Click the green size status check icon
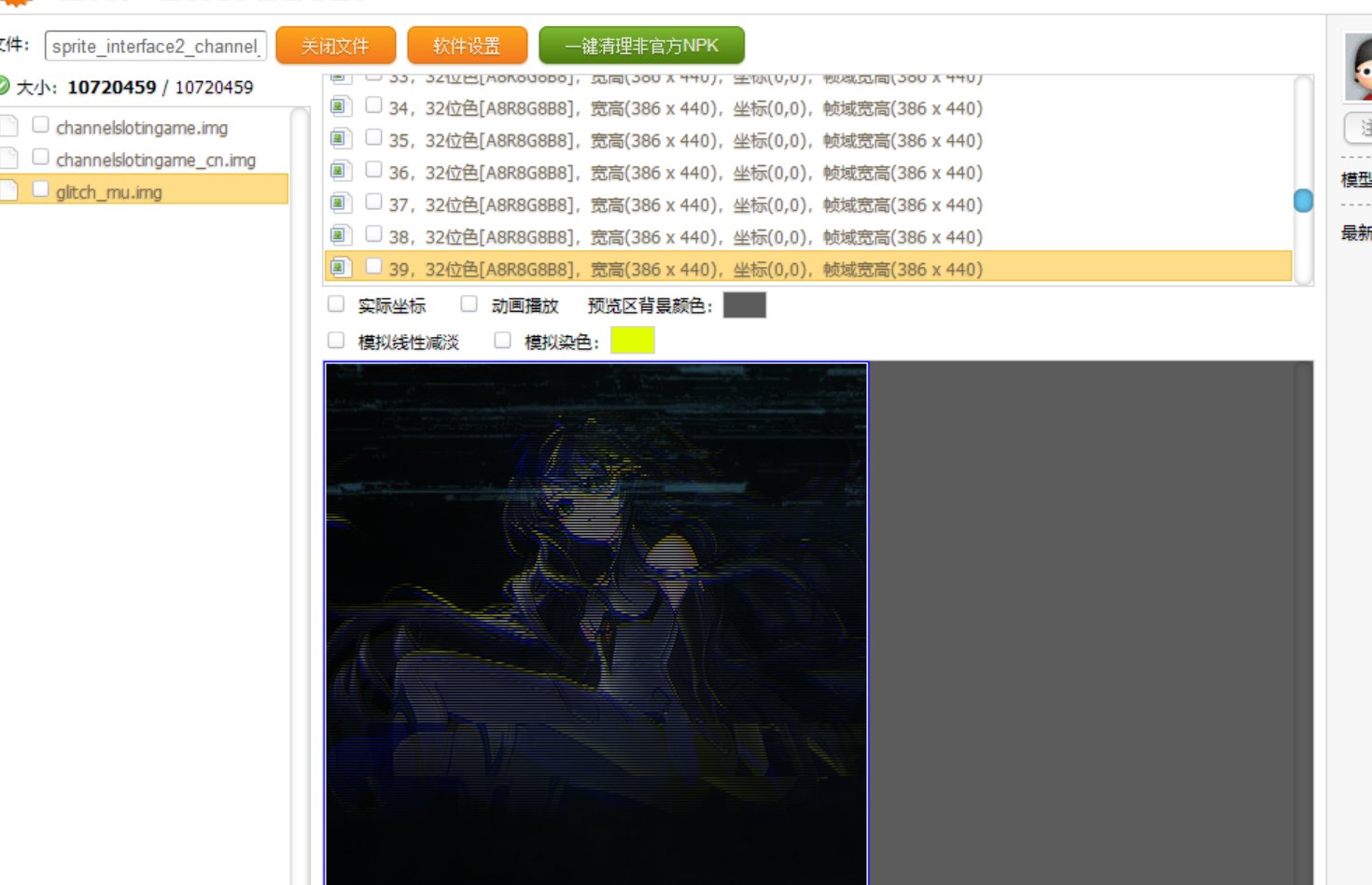The image size is (1372, 885). click(x=4, y=86)
